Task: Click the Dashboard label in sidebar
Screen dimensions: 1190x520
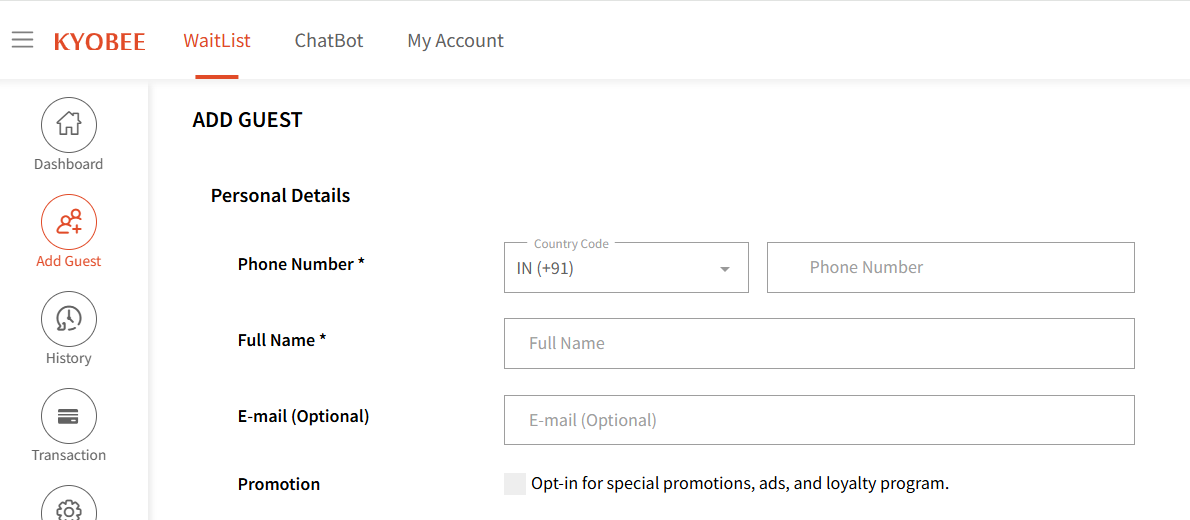Action: (x=69, y=164)
